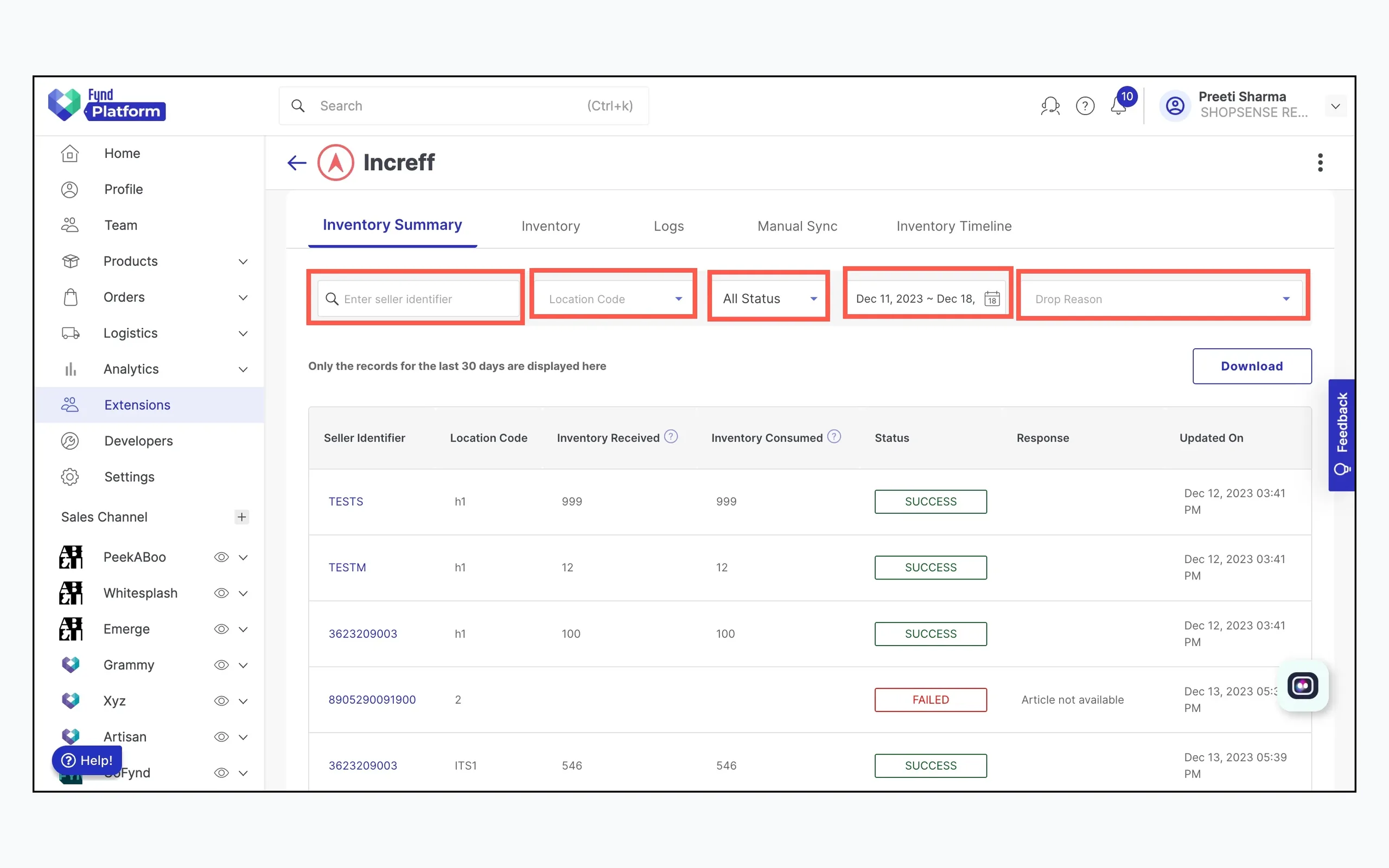Screen dimensions: 1389x868
Task: Click the Logistics truck icon
Action: (70, 333)
